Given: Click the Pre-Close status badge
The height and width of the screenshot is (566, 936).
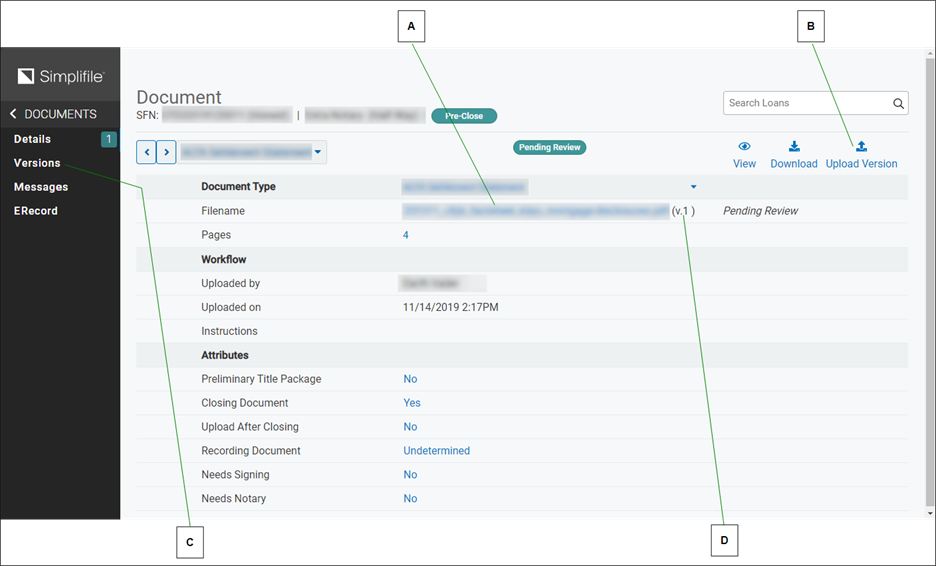Looking at the screenshot, I should [464, 116].
